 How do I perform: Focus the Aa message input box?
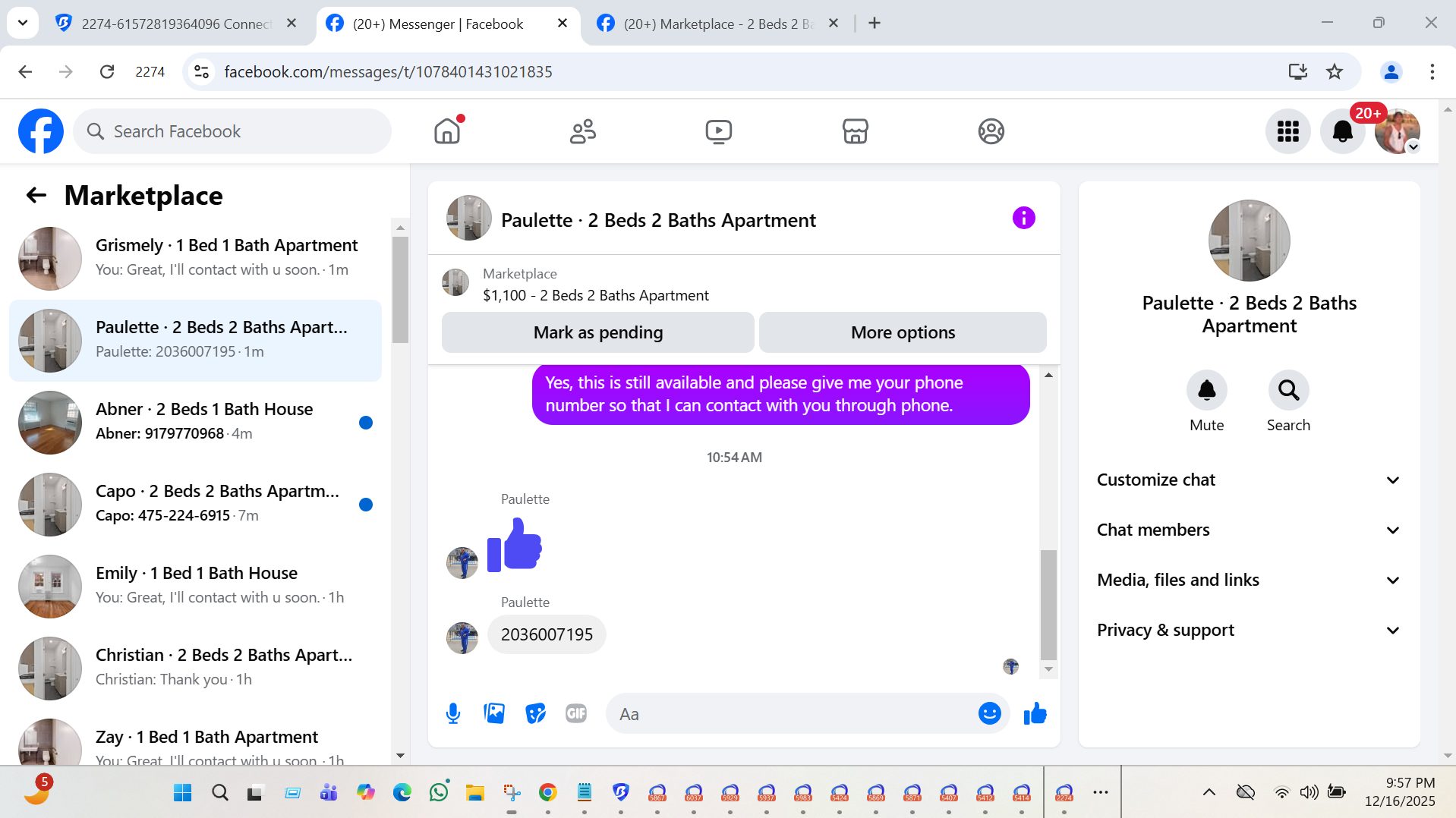click(x=793, y=713)
